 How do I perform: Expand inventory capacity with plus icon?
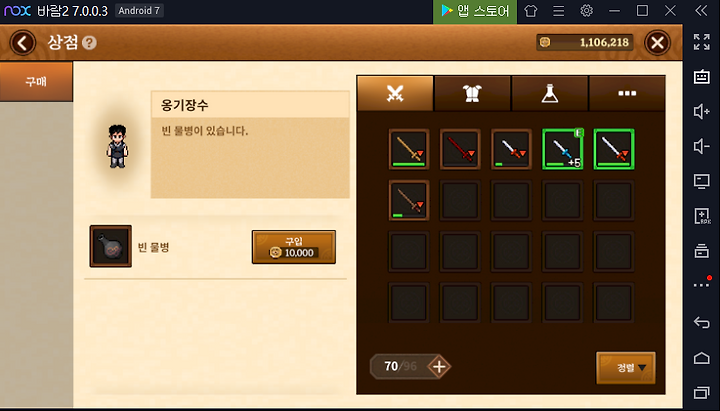point(439,366)
